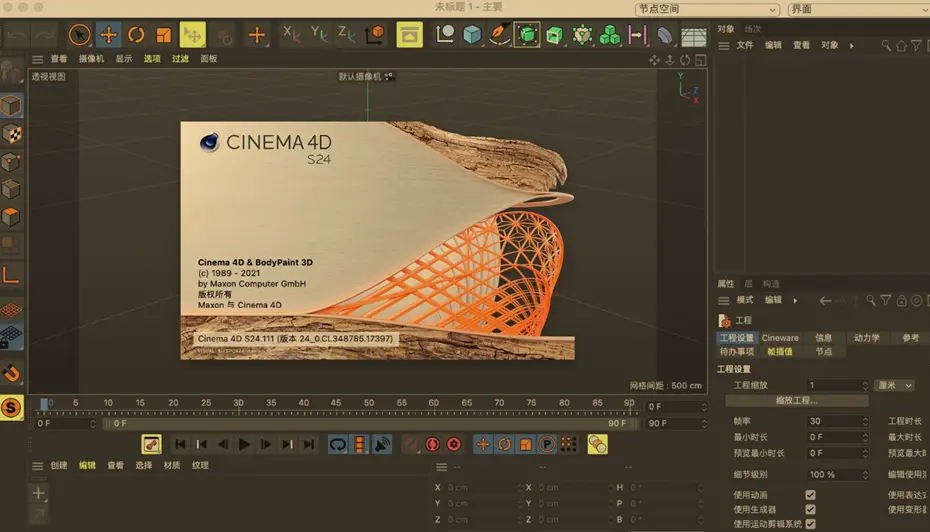The height and width of the screenshot is (532, 930).
Task: Click the 帧率 stepper arrows showing 30
Action: pos(865,421)
